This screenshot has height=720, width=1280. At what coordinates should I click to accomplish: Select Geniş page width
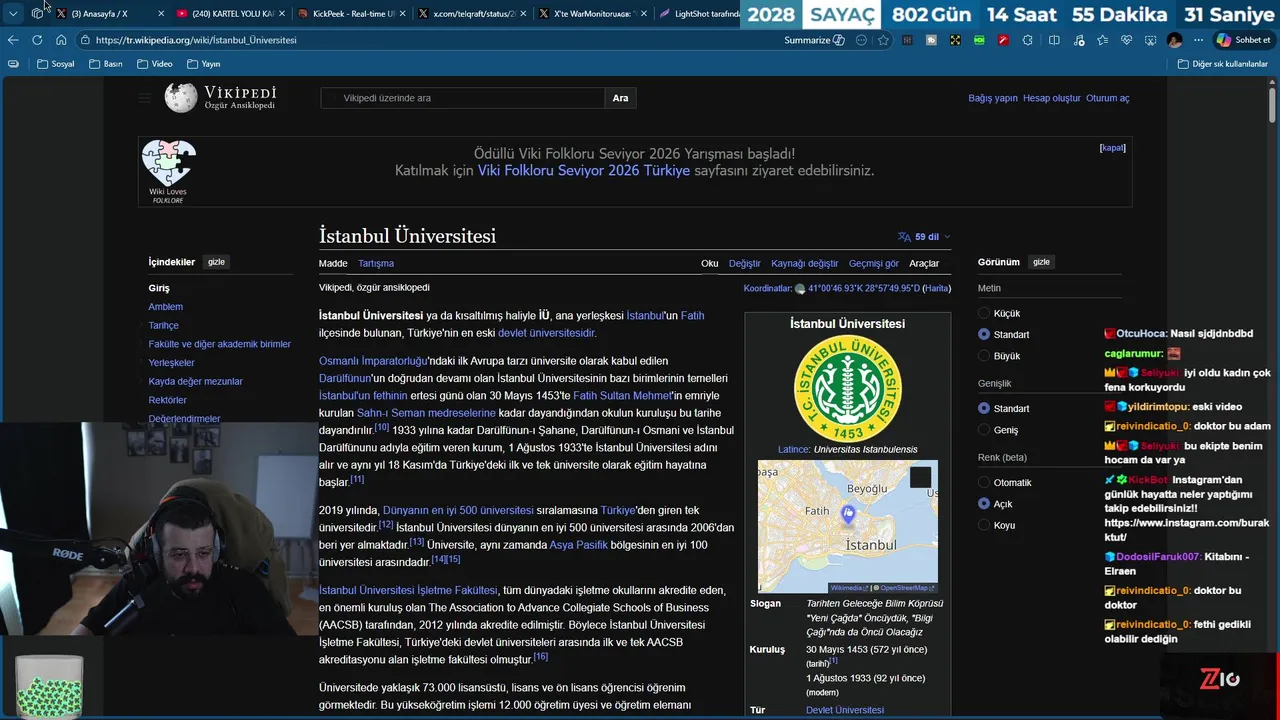pos(984,430)
